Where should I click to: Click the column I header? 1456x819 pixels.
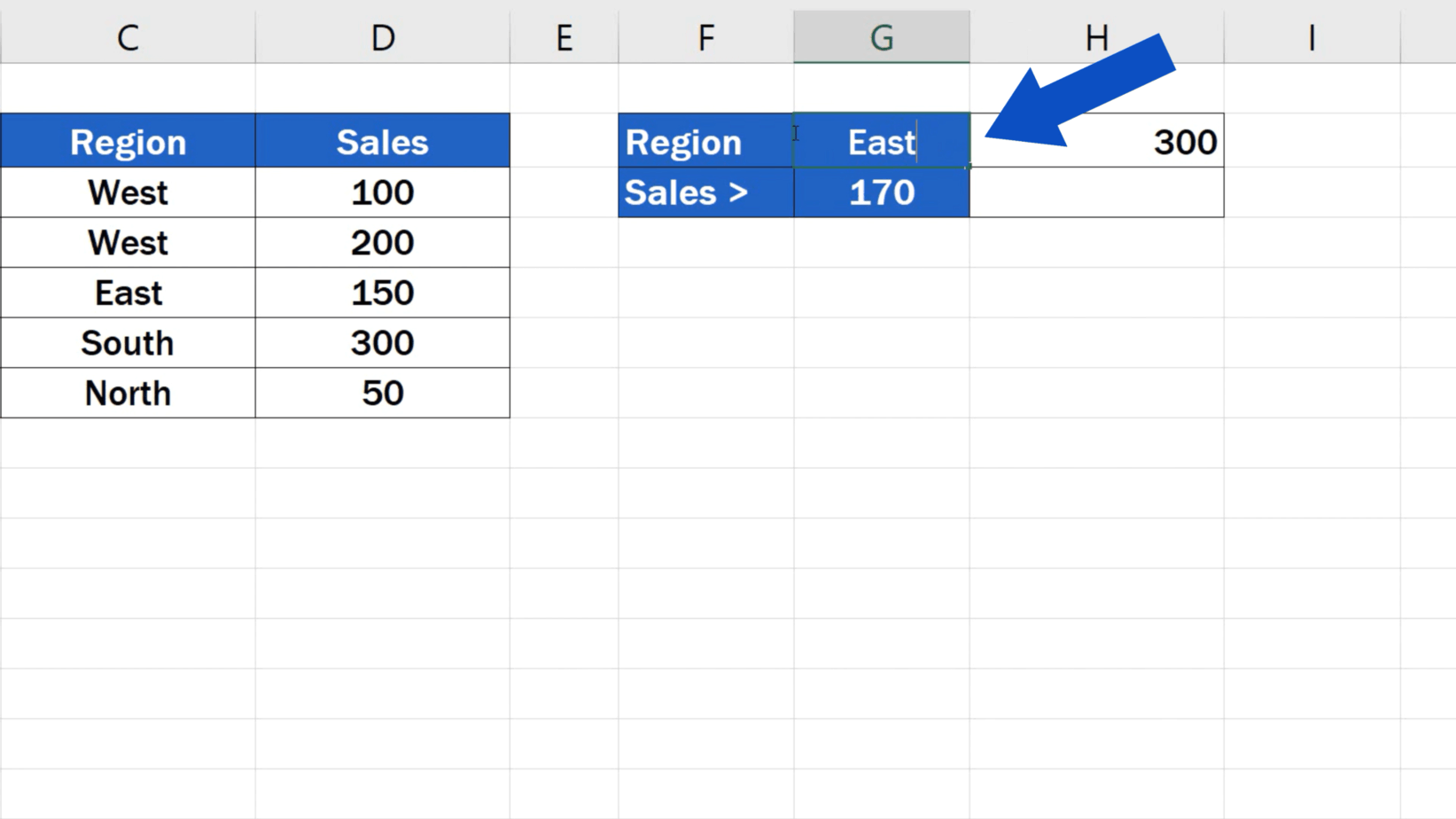click(1312, 37)
